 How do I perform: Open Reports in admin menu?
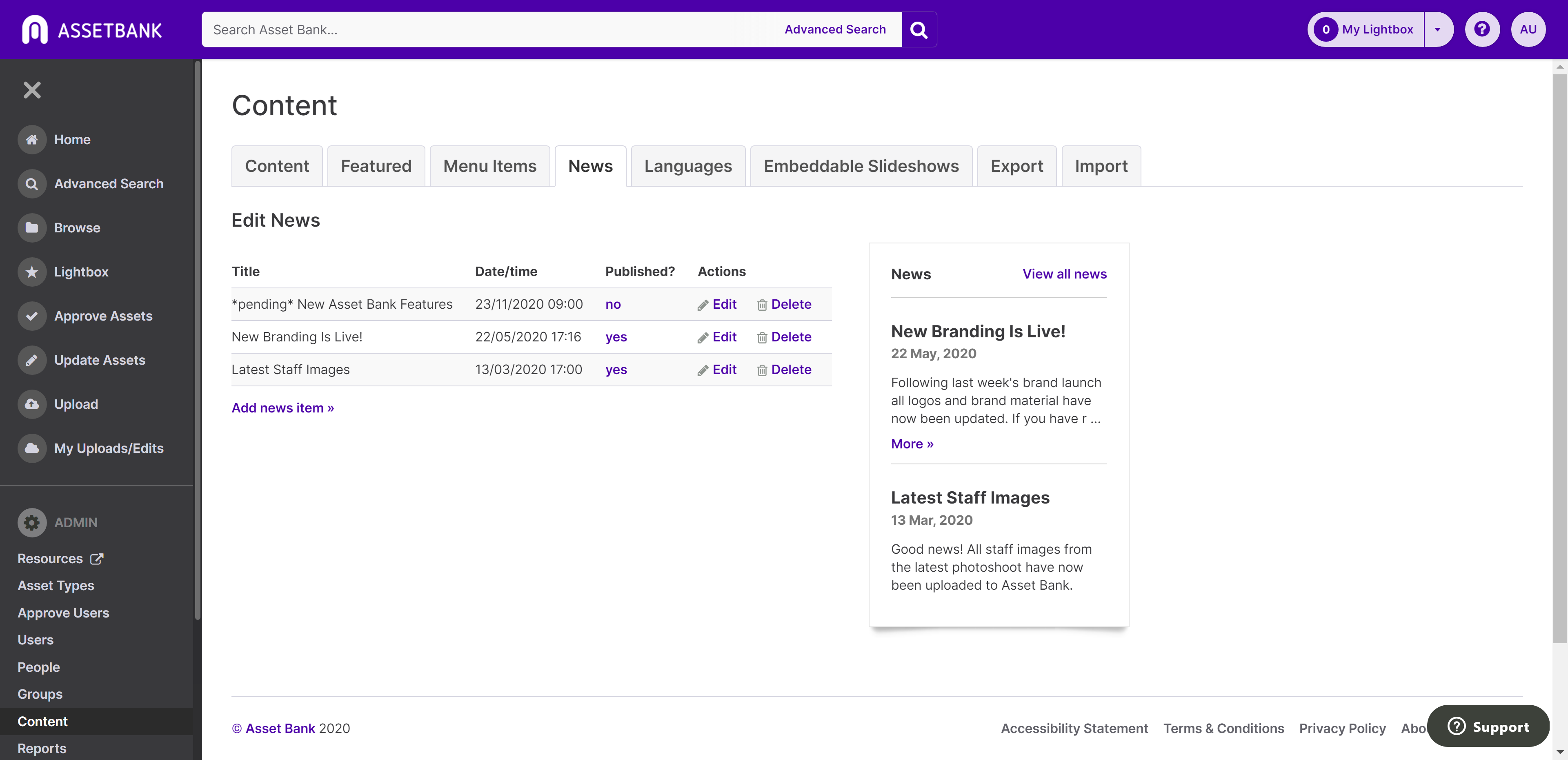click(x=41, y=748)
